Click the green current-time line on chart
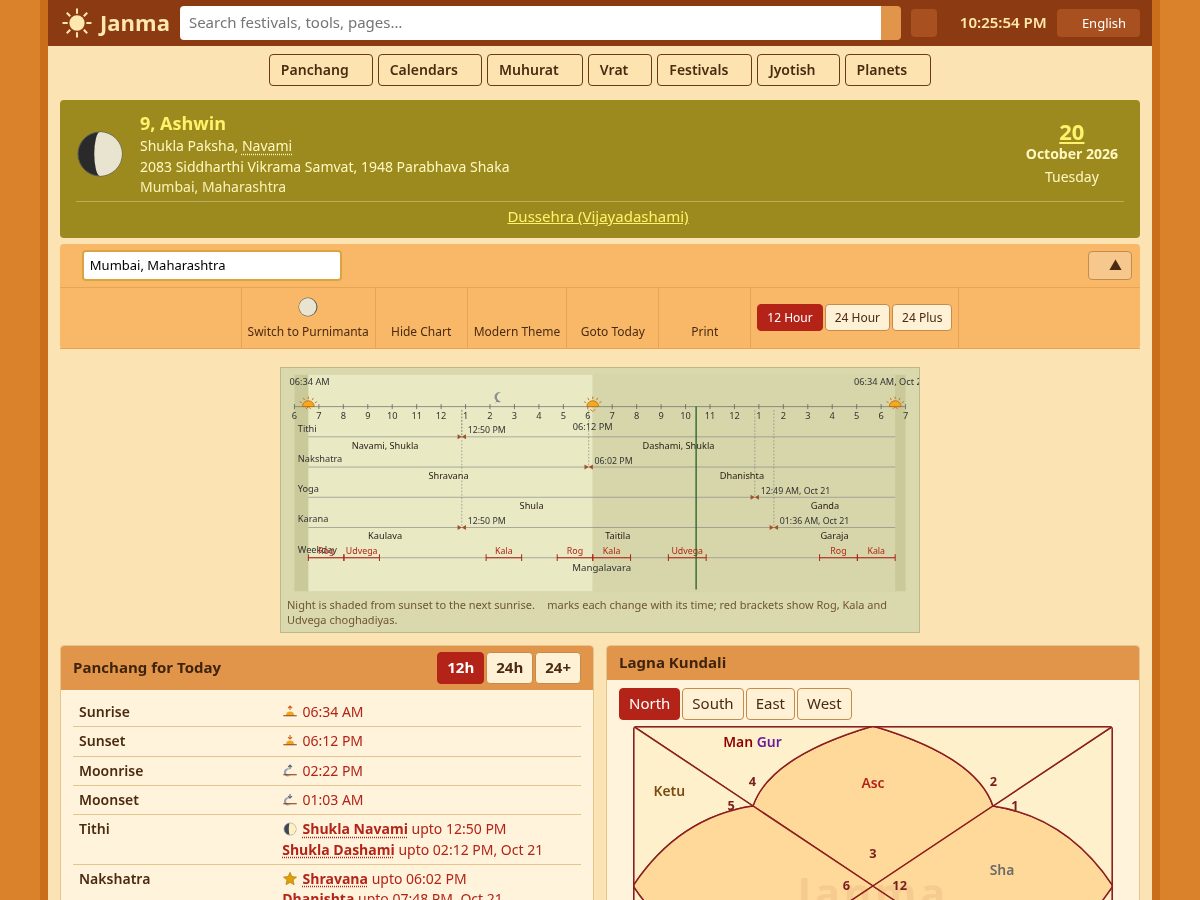This screenshot has width=1200, height=900. coord(696,497)
